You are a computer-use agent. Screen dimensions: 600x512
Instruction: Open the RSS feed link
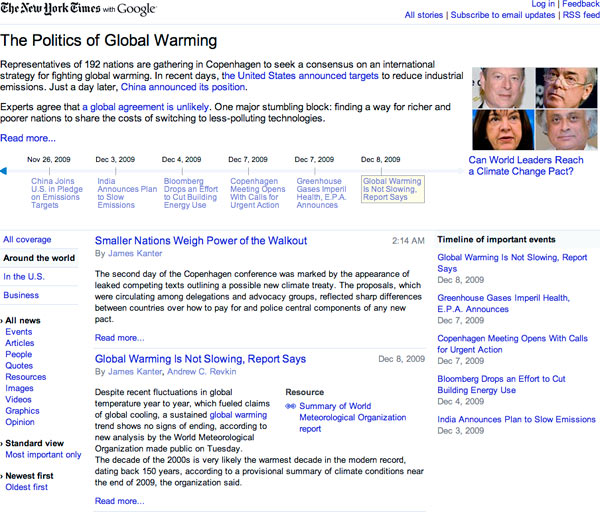pyautogui.click(x=581, y=15)
